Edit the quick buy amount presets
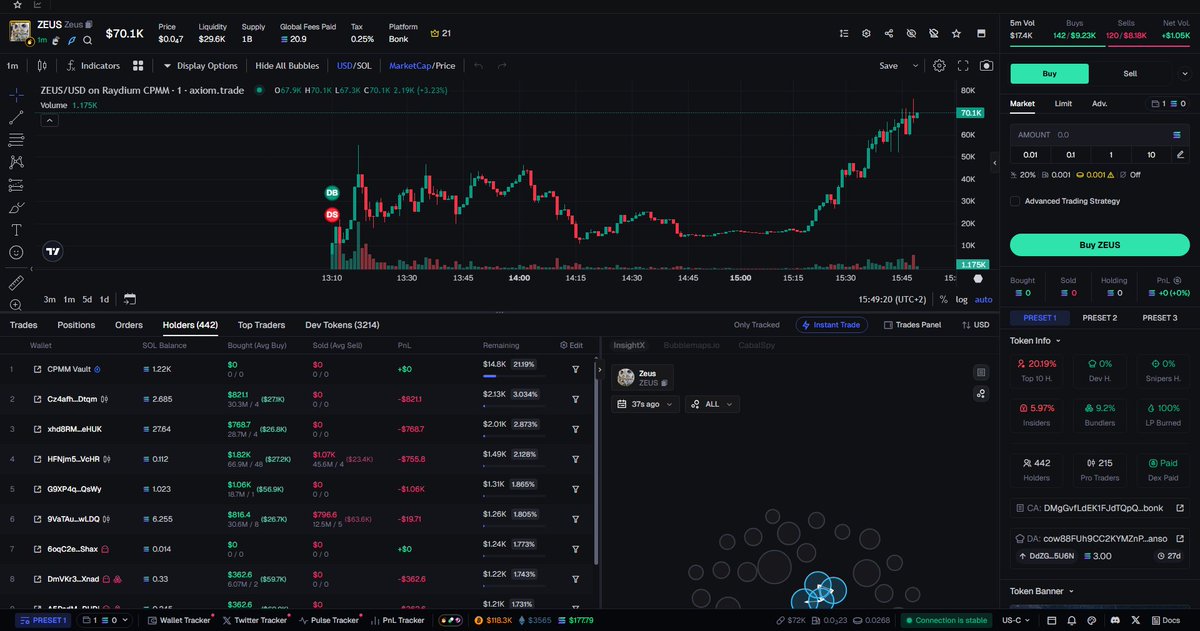The width and height of the screenshot is (1200, 631). 1181,155
